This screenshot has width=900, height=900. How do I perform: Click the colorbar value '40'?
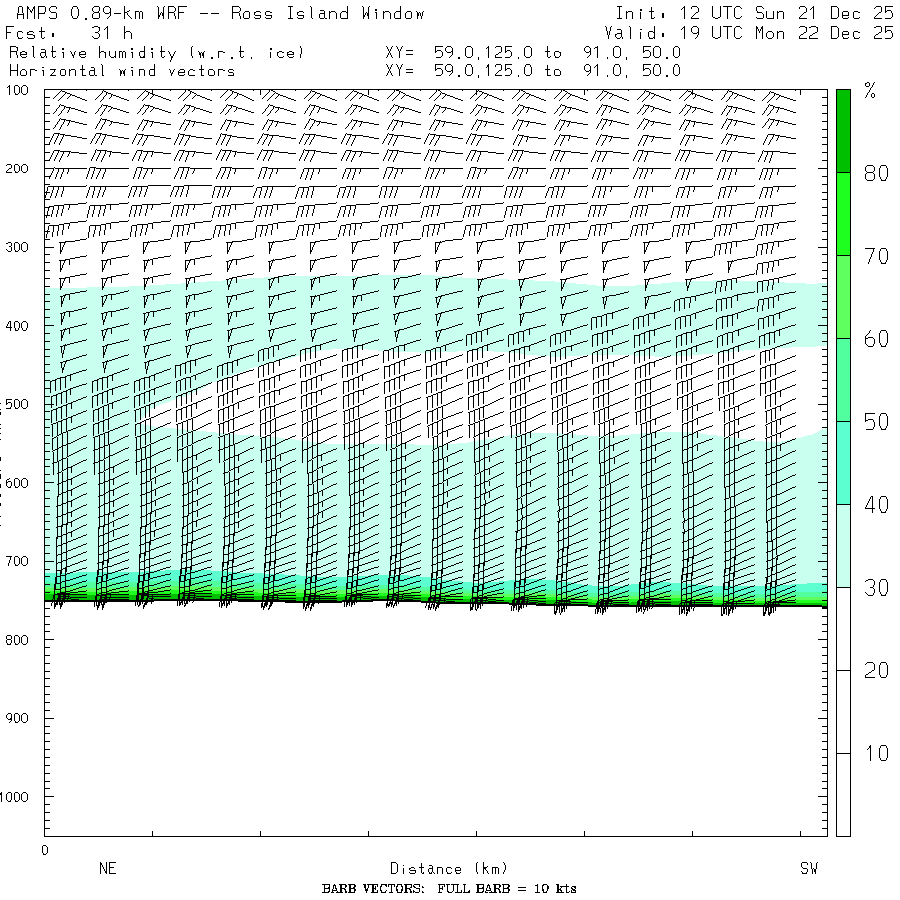point(876,505)
